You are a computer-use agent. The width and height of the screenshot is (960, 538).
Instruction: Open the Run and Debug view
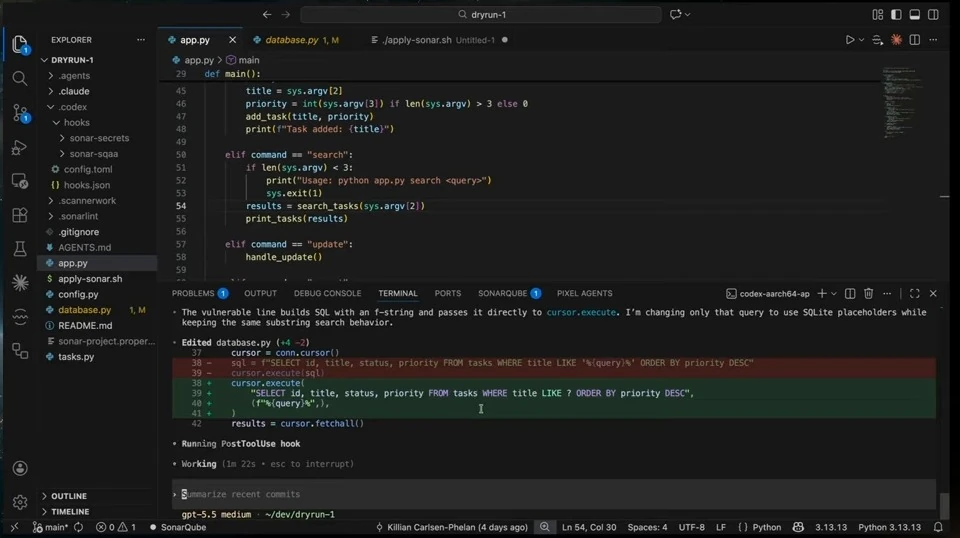pos(20,147)
